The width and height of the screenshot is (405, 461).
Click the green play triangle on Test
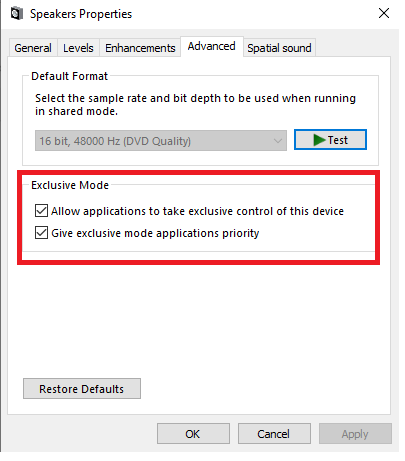319,140
